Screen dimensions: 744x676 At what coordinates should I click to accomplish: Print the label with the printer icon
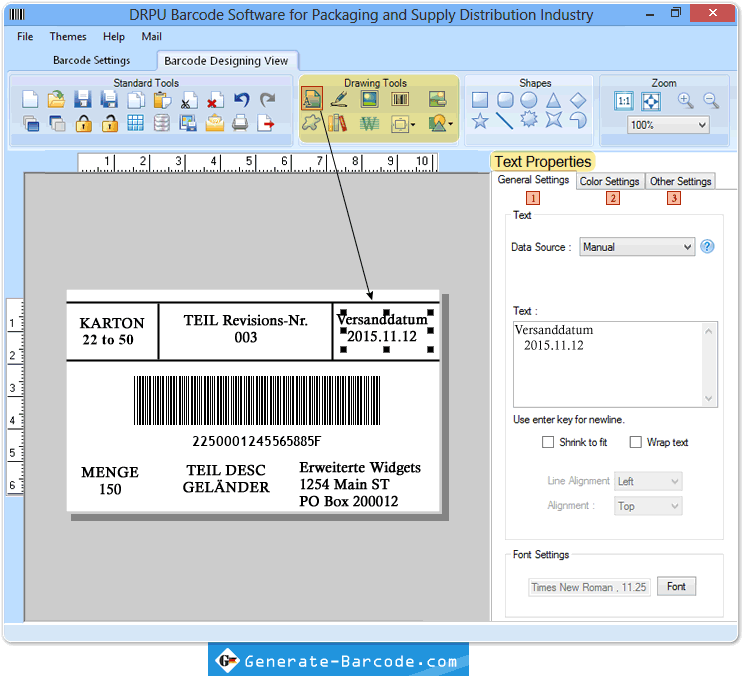(x=240, y=124)
